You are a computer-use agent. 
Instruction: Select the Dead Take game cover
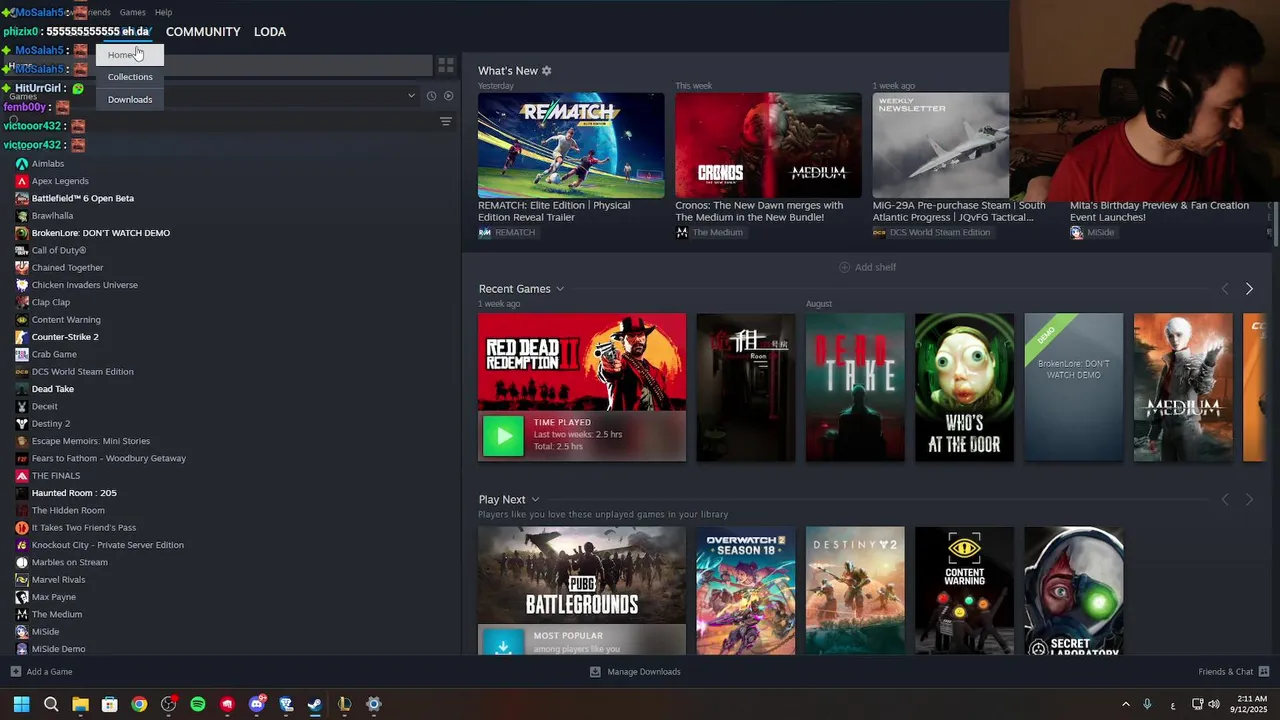855,388
